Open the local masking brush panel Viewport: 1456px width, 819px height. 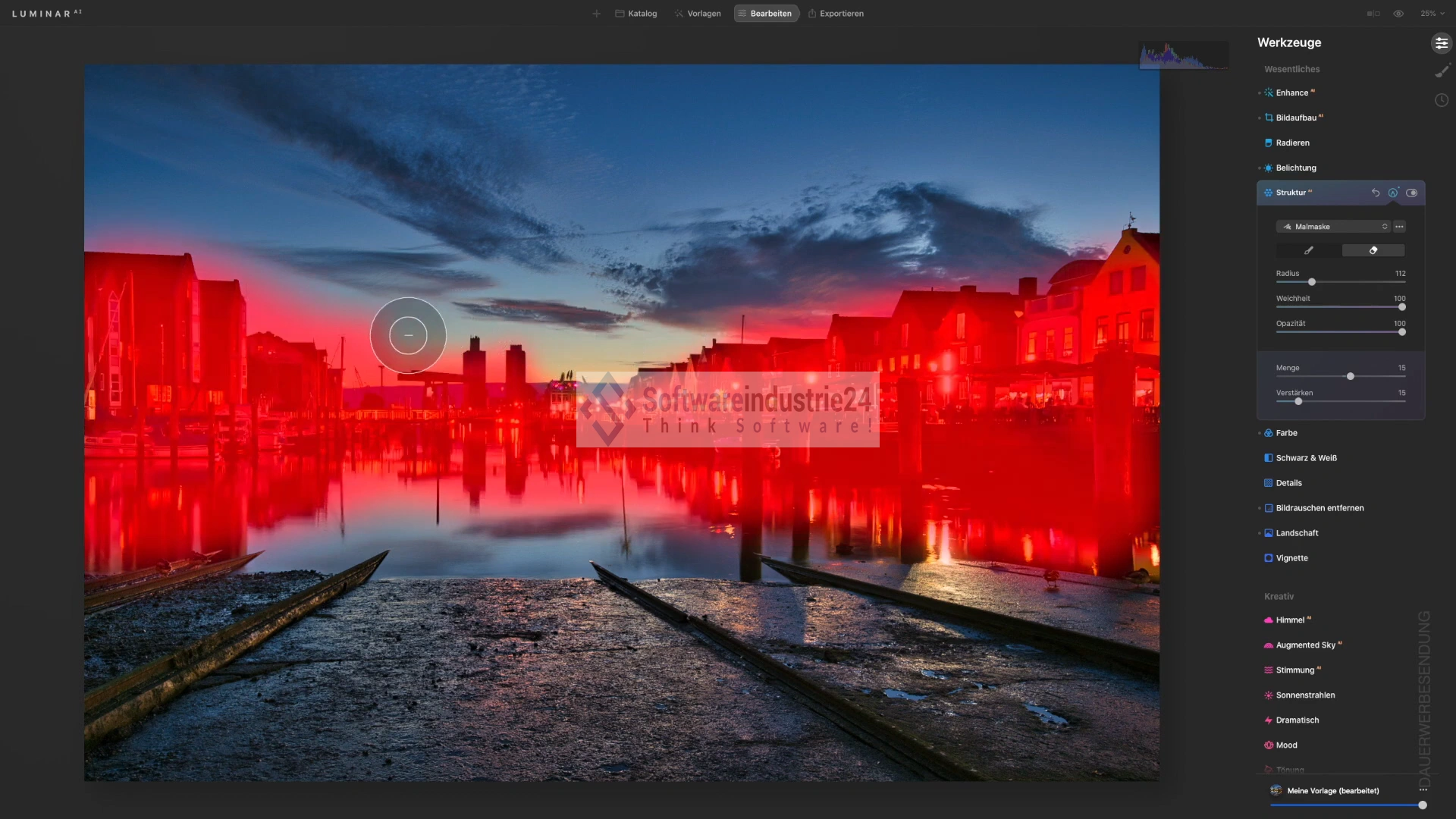1442,71
